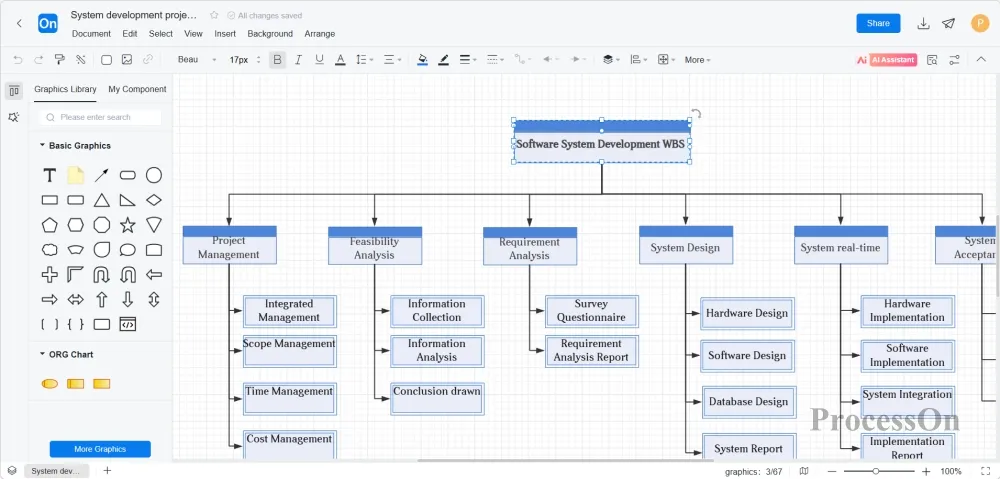Click the download icon in header
Image resolution: width=1000 pixels, height=479 pixels.
(x=923, y=23)
